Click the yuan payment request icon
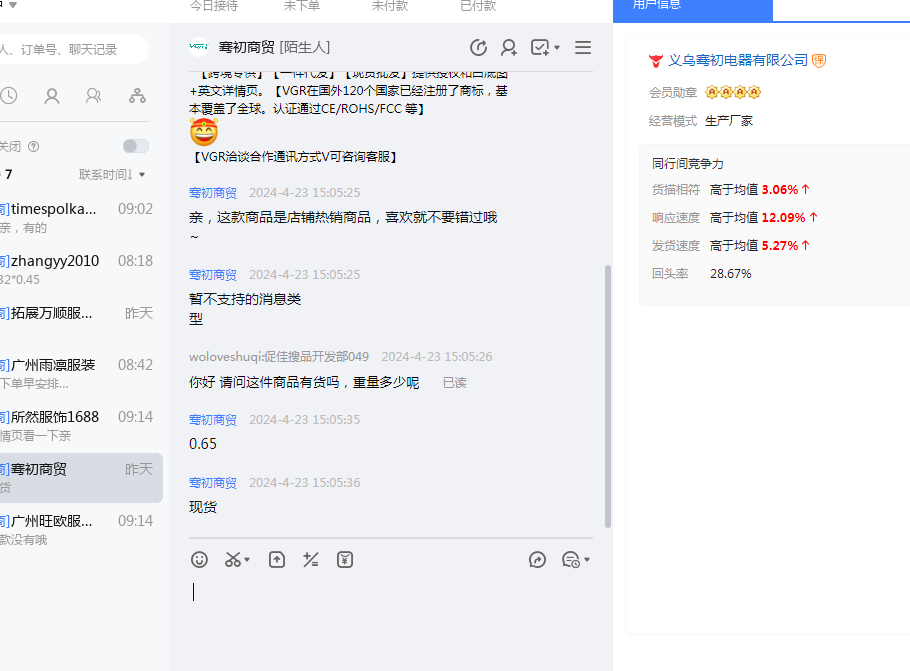The height and width of the screenshot is (671, 910). 345,560
